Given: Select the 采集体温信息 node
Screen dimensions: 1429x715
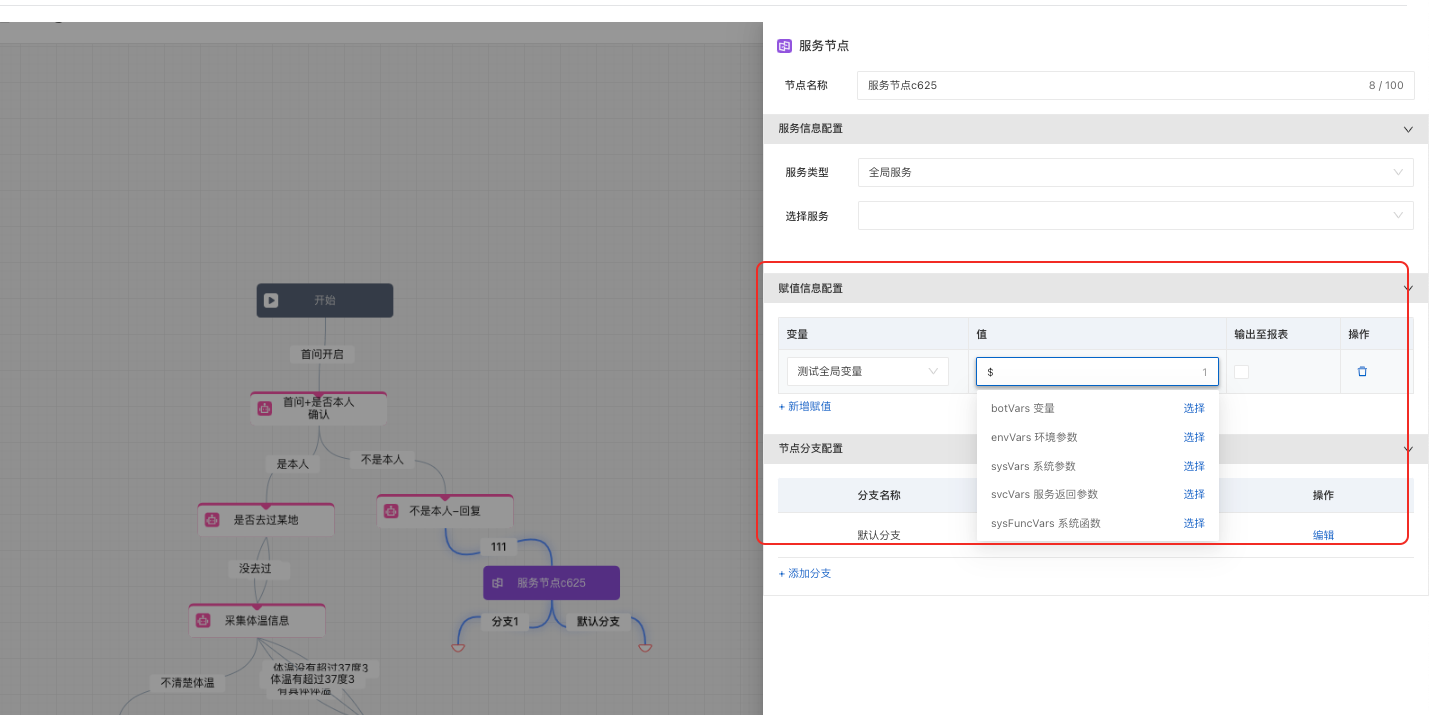Looking at the screenshot, I should pos(257,620).
